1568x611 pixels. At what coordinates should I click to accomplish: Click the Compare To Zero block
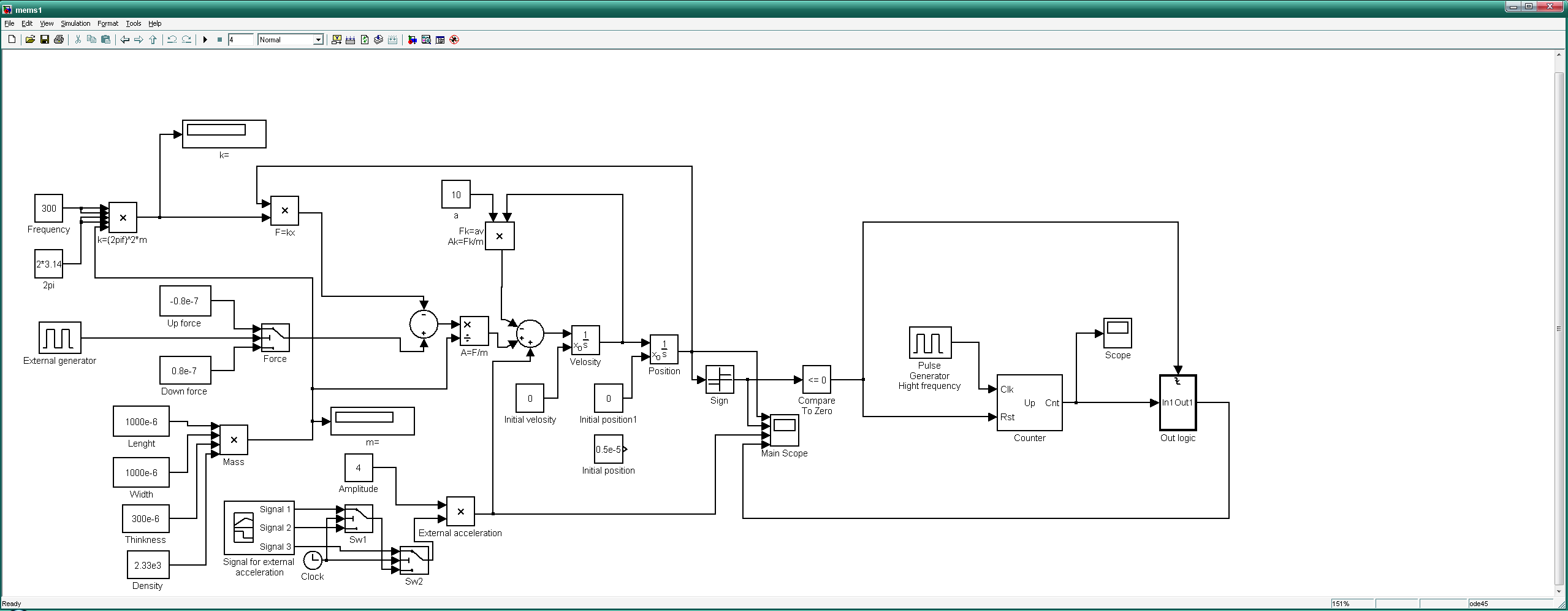click(816, 380)
